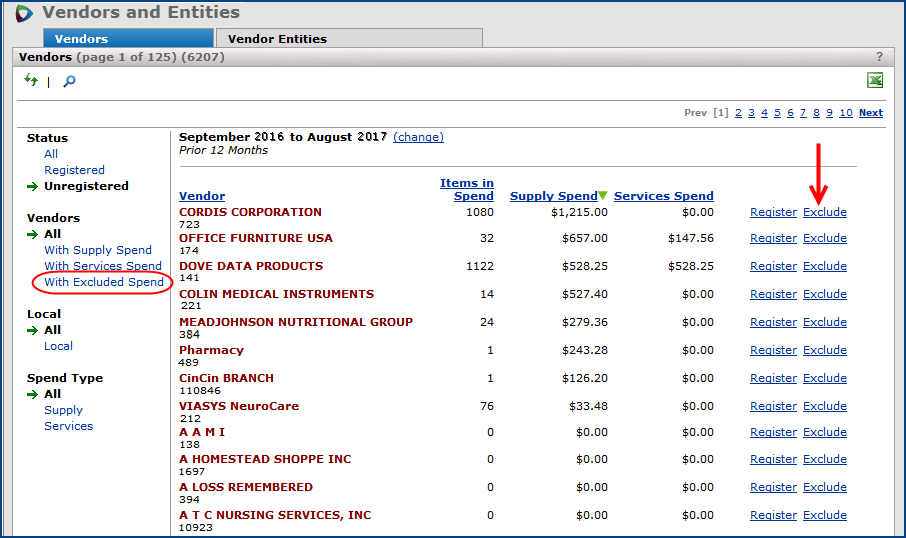Screen dimensions: 906x538
Task: Click the green sort arrow on Supply Spend
Action: pyautogui.click(x=603, y=196)
